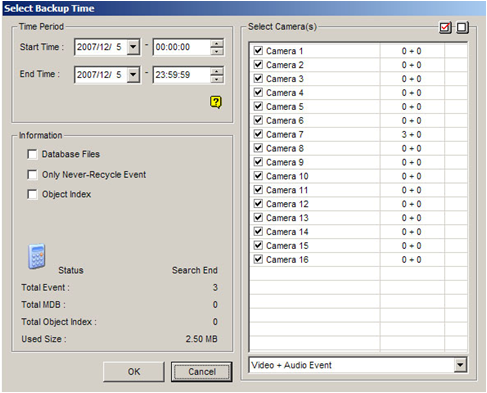Click the deselect all cameras icon
This screenshot has height=393, width=487.
462,28
